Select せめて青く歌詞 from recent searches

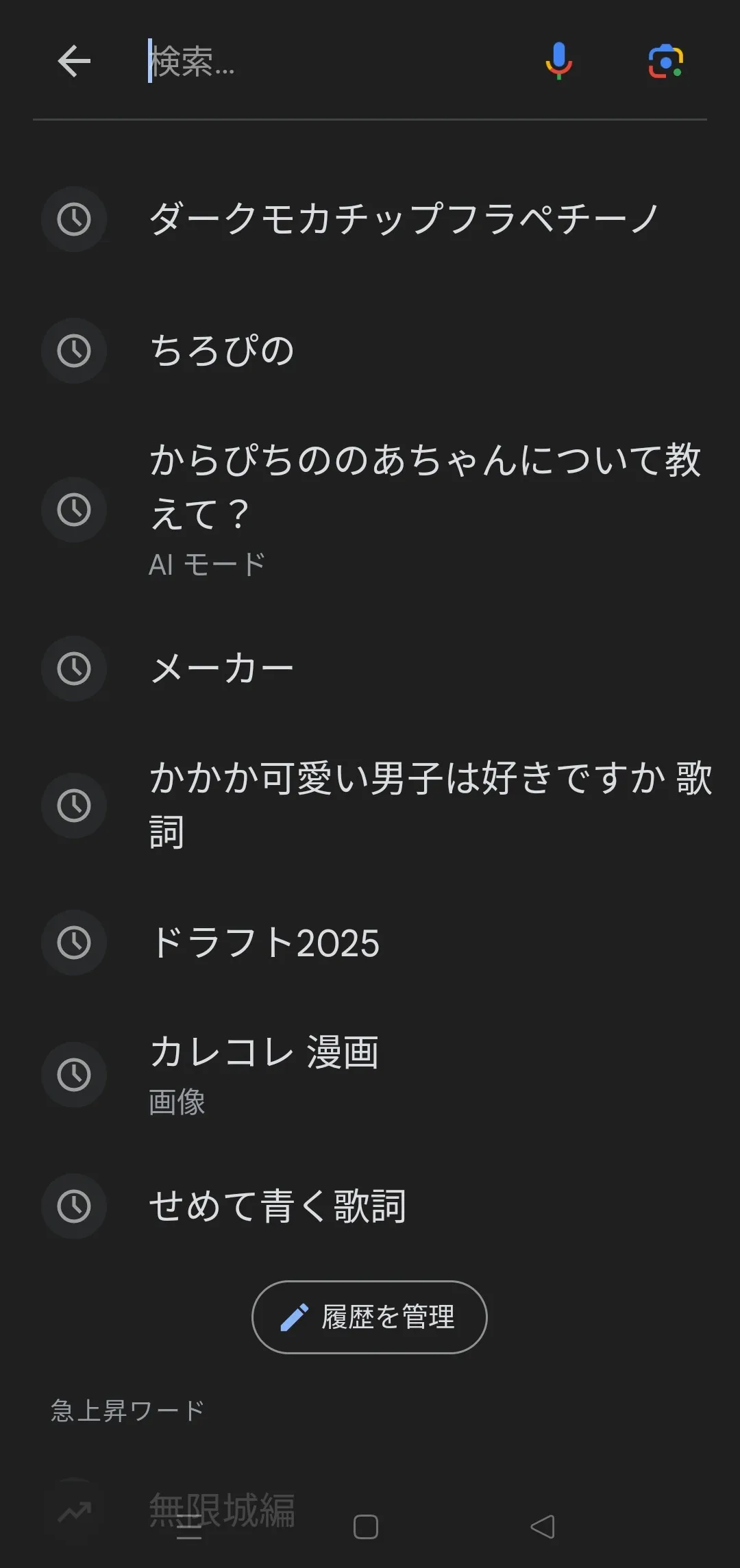pyautogui.click(x=278, y=1206)
